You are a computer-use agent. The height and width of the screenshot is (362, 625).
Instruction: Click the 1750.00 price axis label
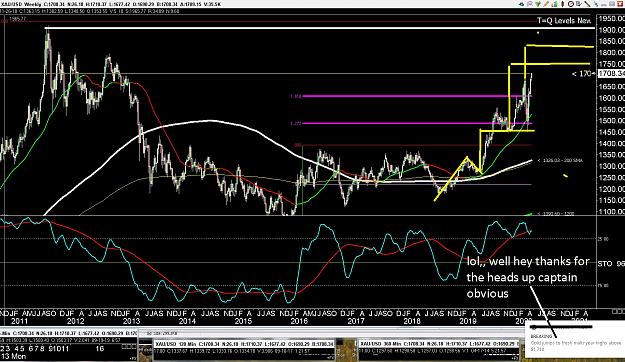[611, 64]
